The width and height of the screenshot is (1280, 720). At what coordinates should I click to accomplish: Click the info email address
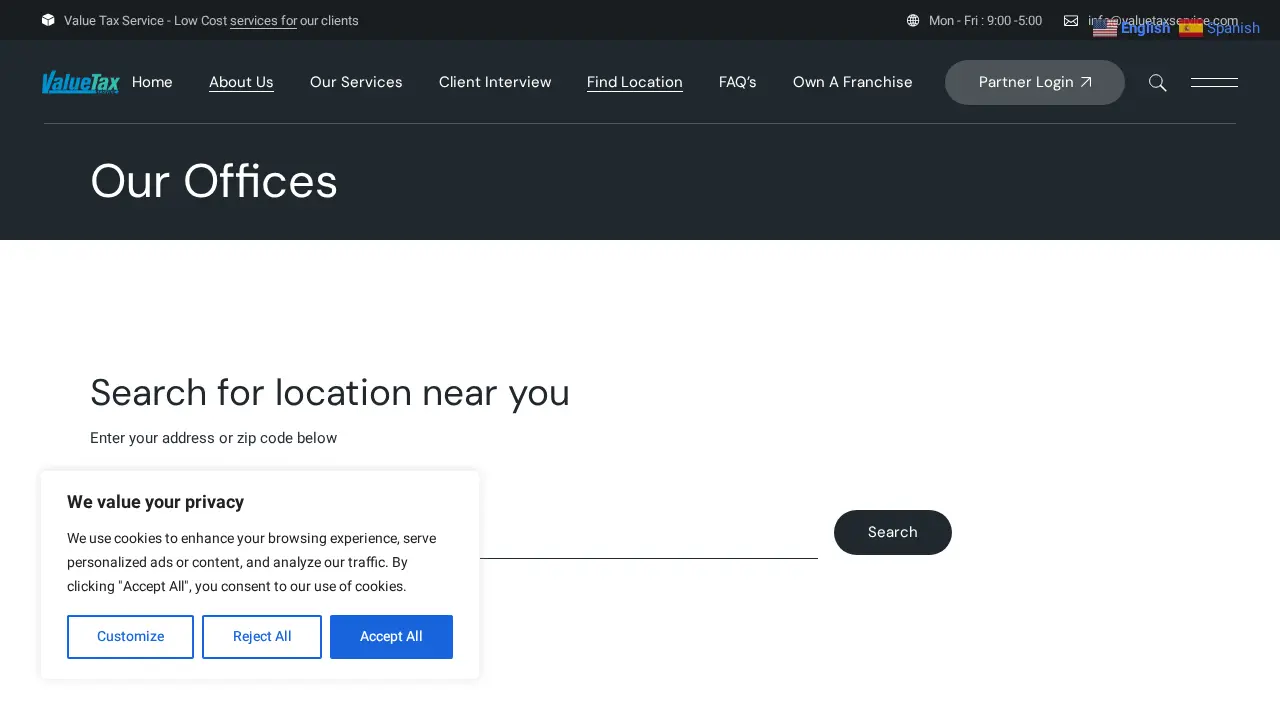[x=1163, y=21]
